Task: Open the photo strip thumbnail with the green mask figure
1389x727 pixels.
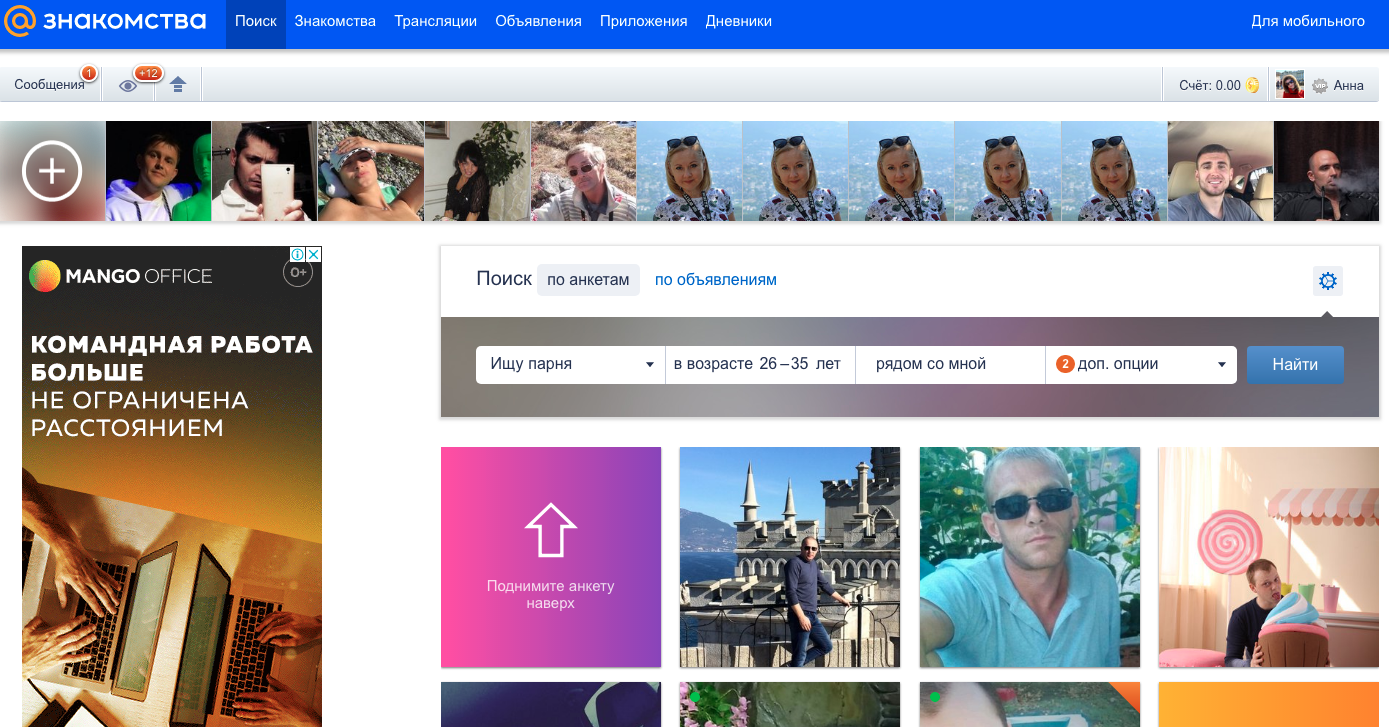Action: (x=159, y=171)
